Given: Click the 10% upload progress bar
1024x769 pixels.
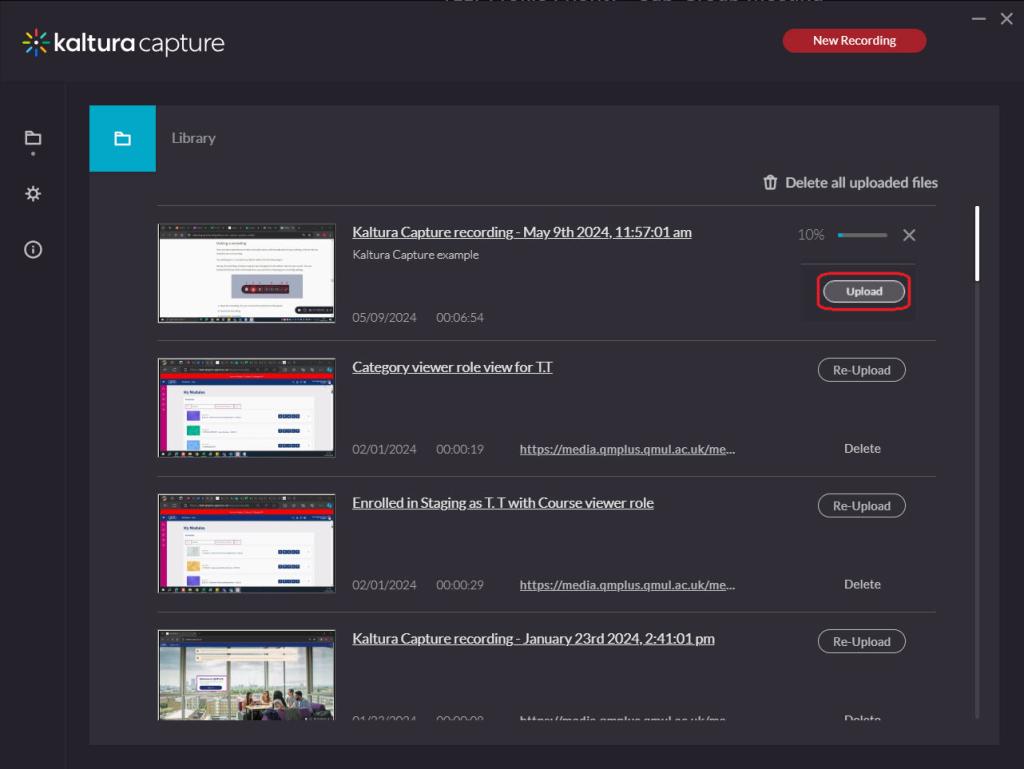Looking at the screenshot, I should 861,235.
